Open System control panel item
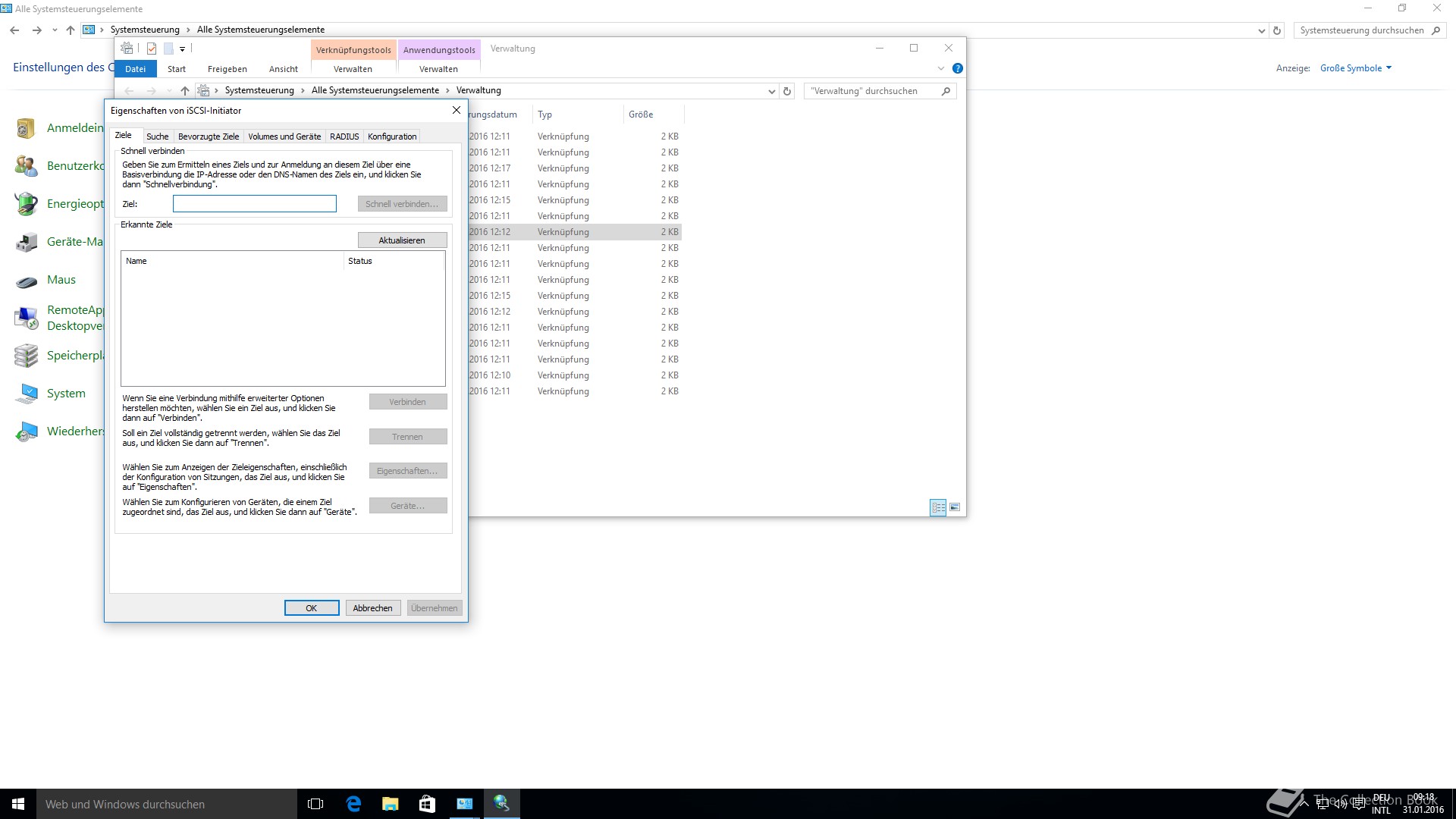This screenshot has height=819, width=1456. coord(50,394)
